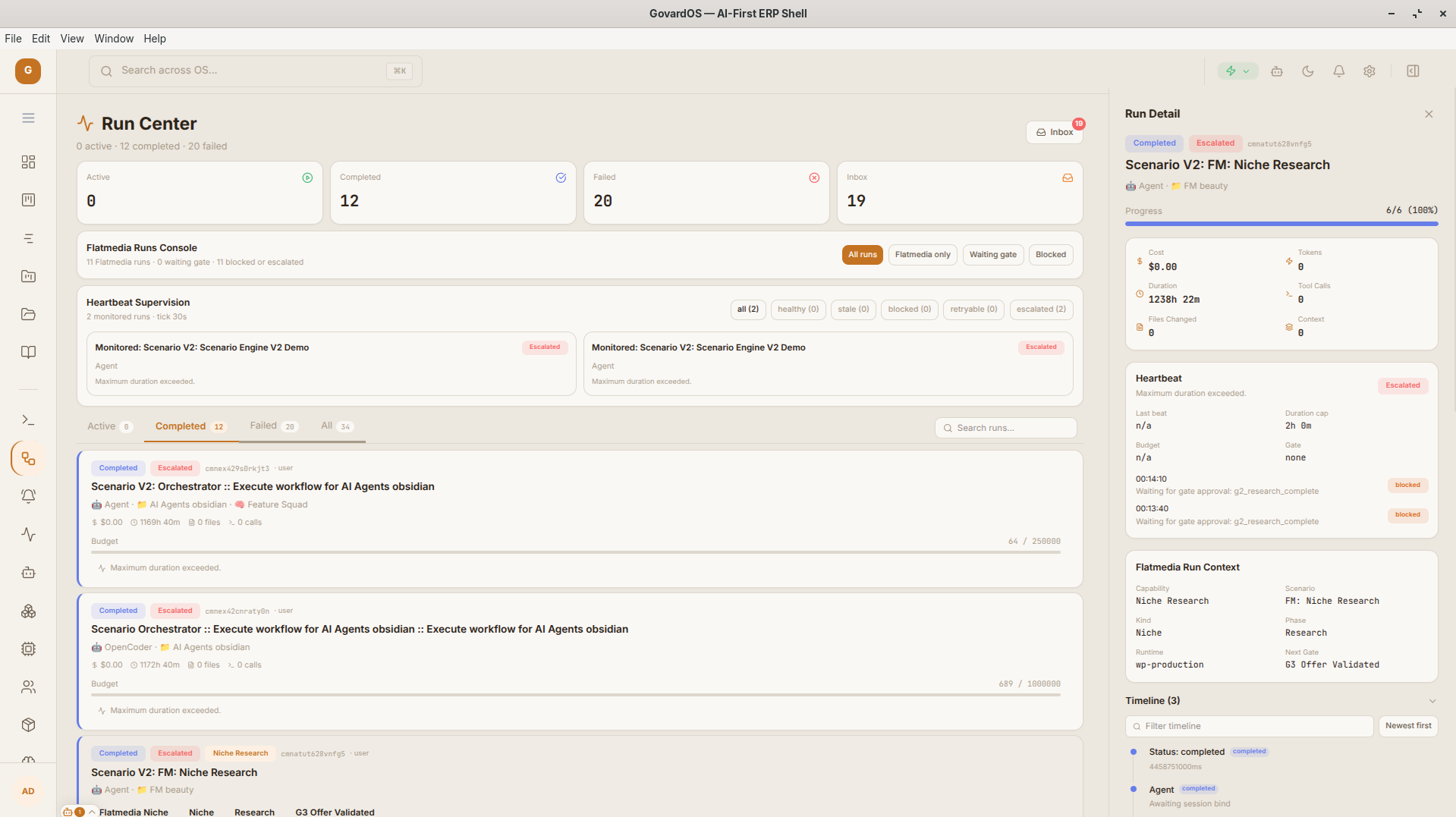Screen dimensions: 1456x817
Task: Focus the Search runs field
Action: point(1006,428)
